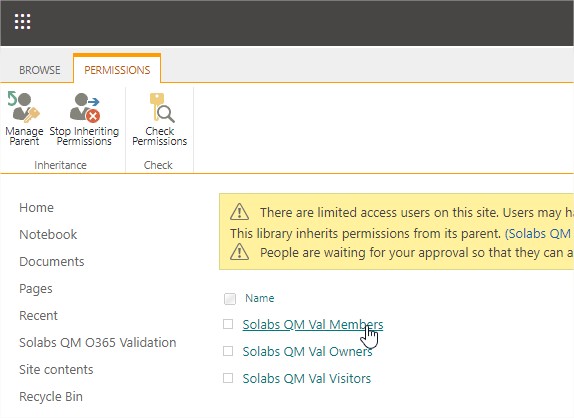Sort by the Name column header
574x418 pixels.
(260, 298)
